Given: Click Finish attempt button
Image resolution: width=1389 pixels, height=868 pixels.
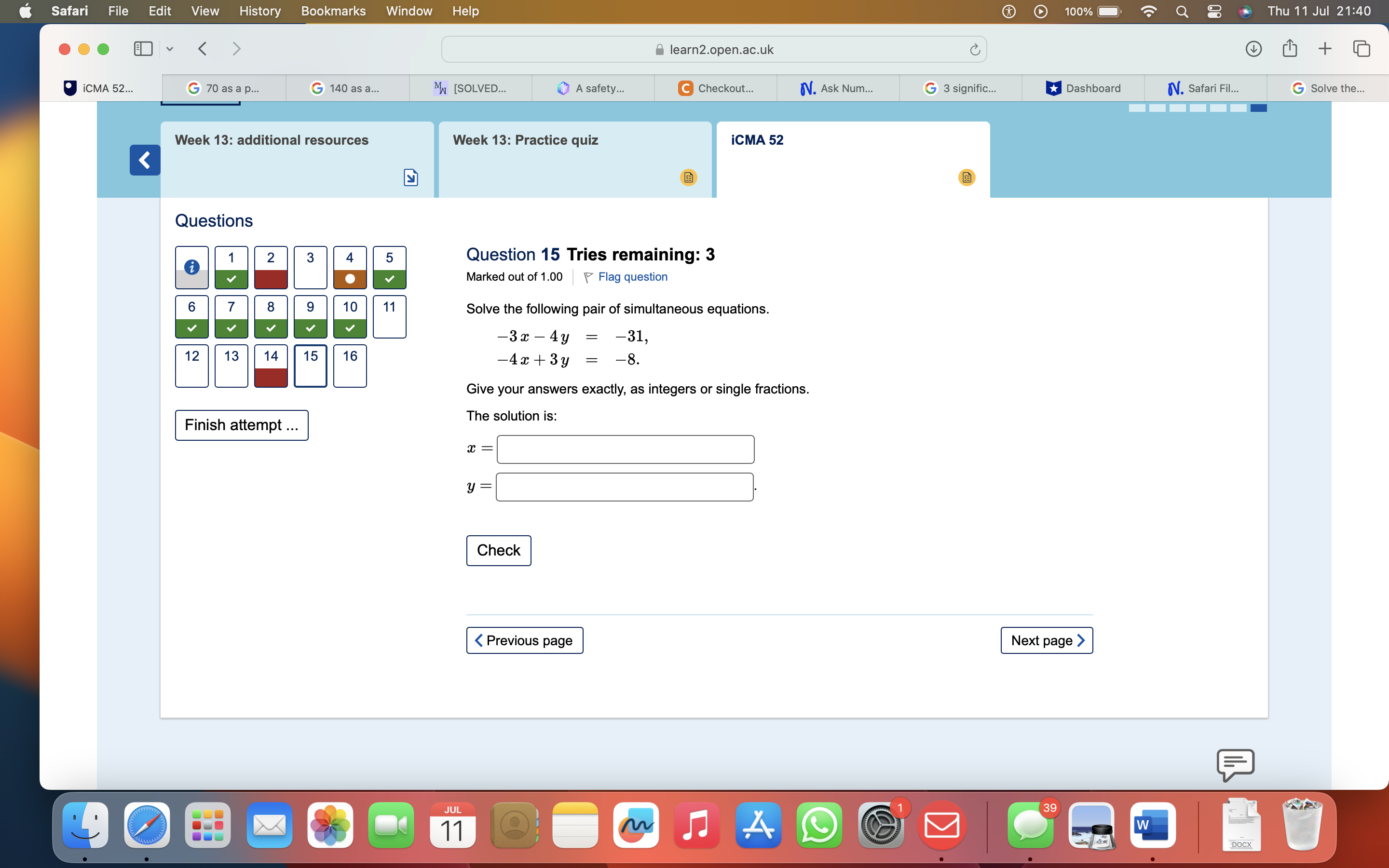Looking at the screenshot, I should (241, 425).
